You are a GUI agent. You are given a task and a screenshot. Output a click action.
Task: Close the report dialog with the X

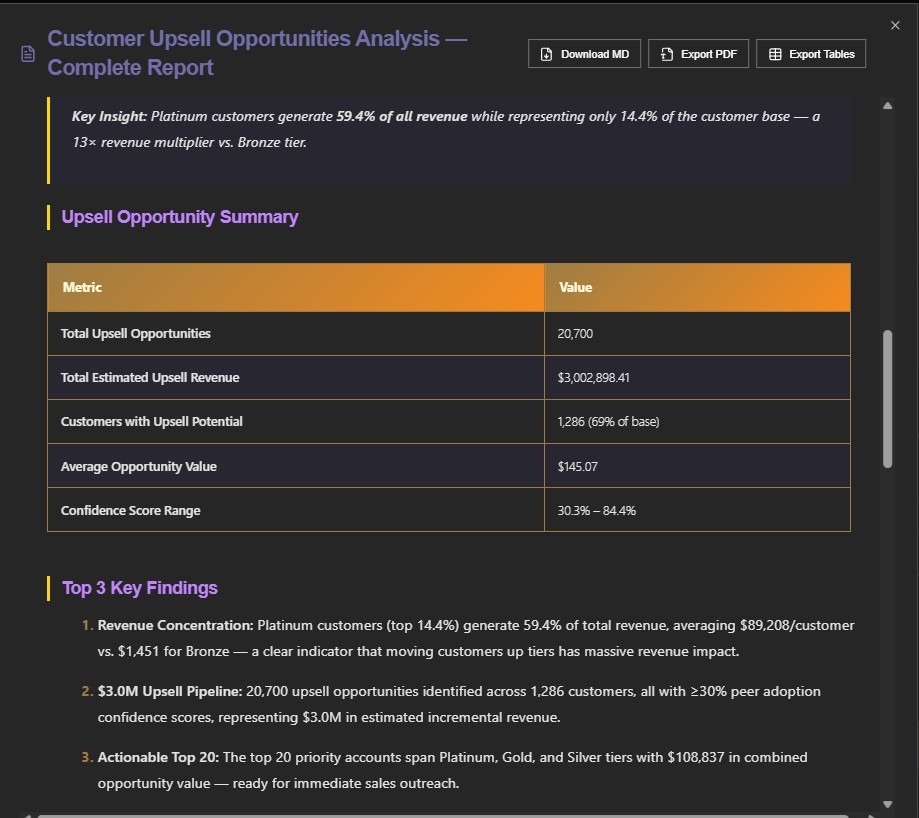(895, 25)
